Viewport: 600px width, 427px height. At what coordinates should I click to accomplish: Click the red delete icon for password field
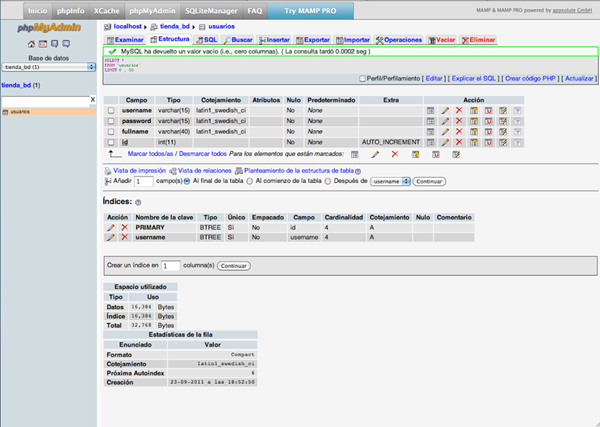[460, 121]
